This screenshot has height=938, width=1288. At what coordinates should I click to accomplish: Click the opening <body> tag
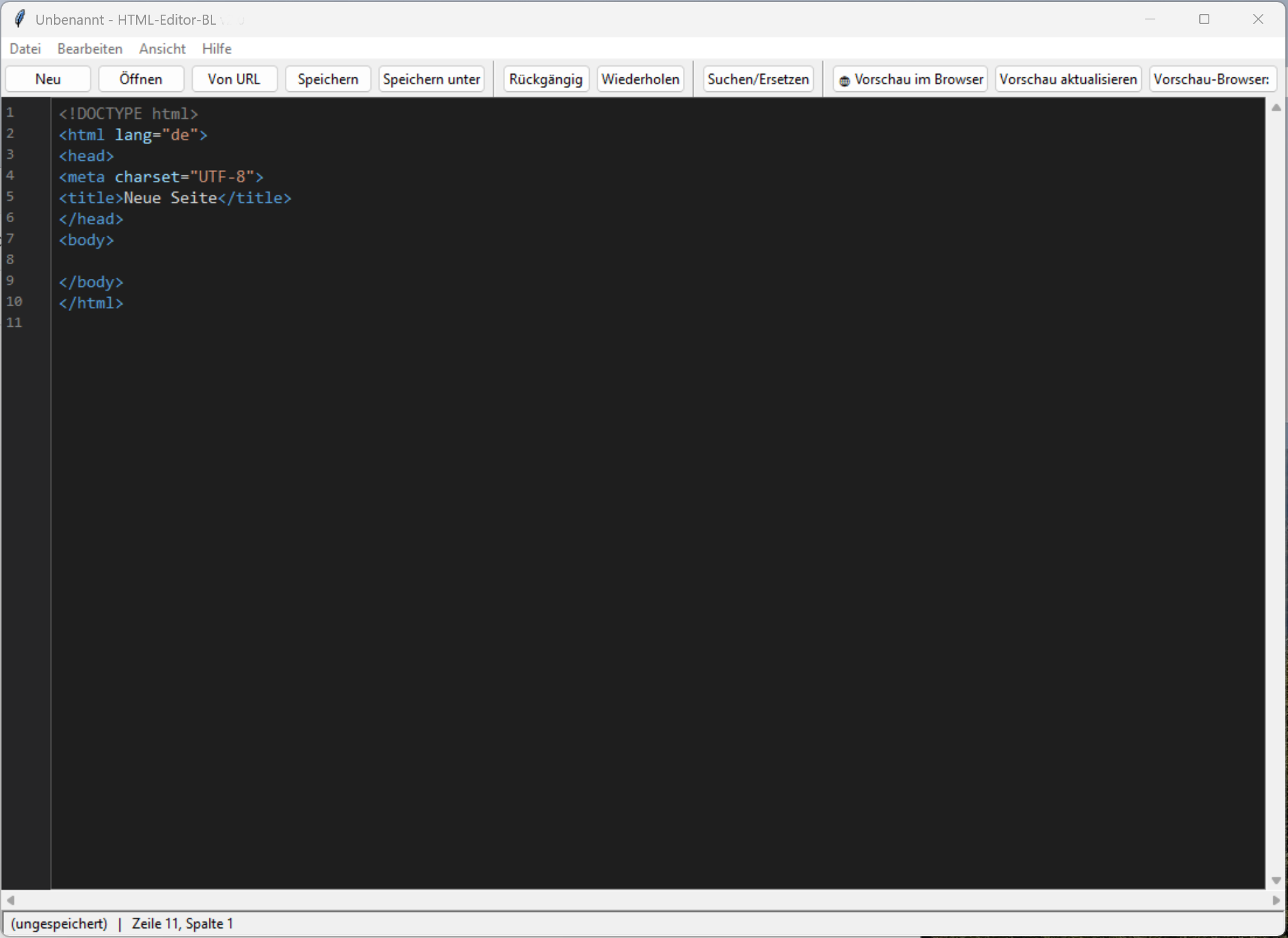click(86, 240)
